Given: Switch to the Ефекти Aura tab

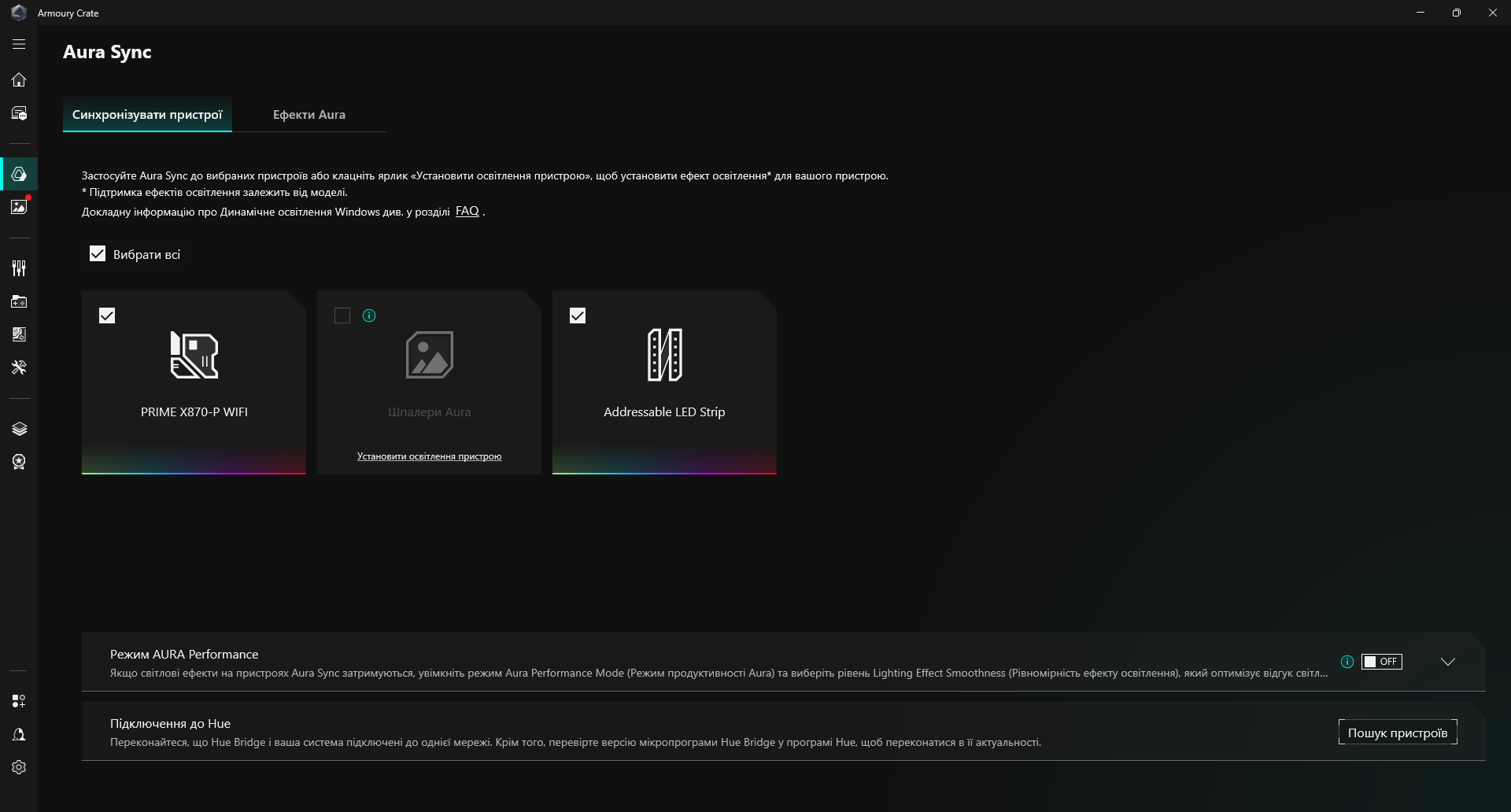Looking at the screenshot, I should (x=309, y=115).
